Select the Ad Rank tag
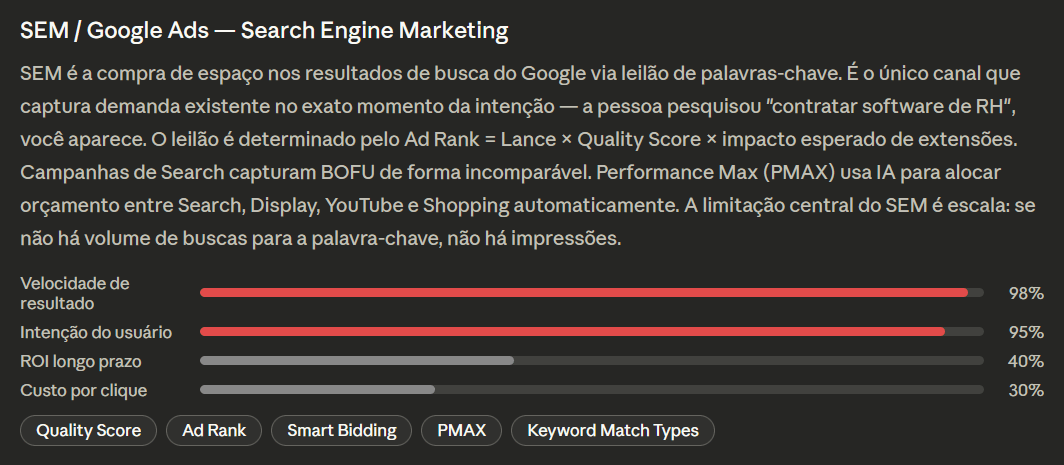Image resolution: width=1064 pixels, height=465 pixels. (x=214, y=430)
